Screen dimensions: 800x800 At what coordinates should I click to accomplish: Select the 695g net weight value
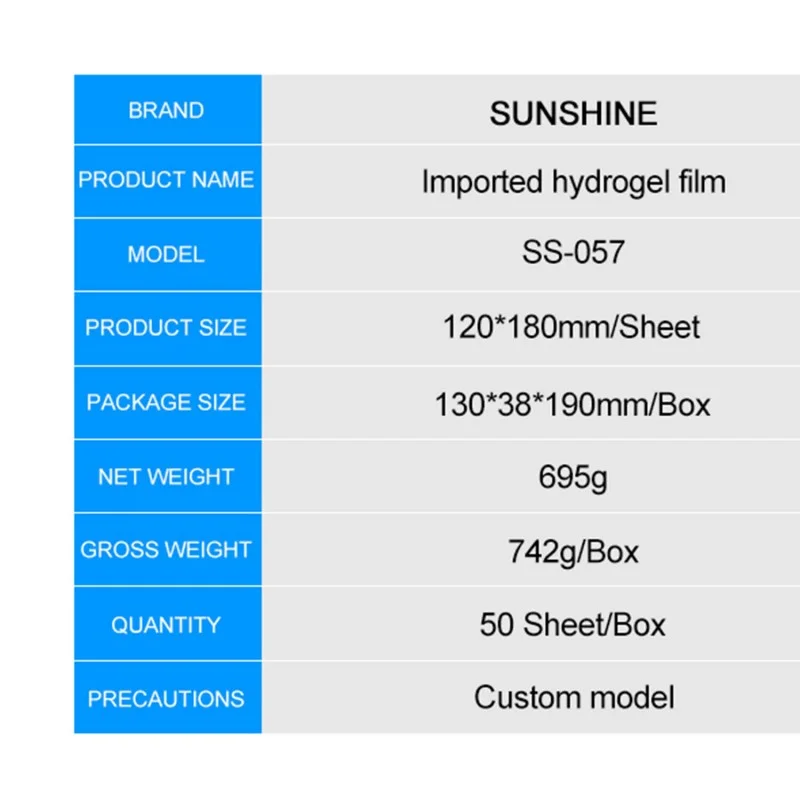pos(573,479)
